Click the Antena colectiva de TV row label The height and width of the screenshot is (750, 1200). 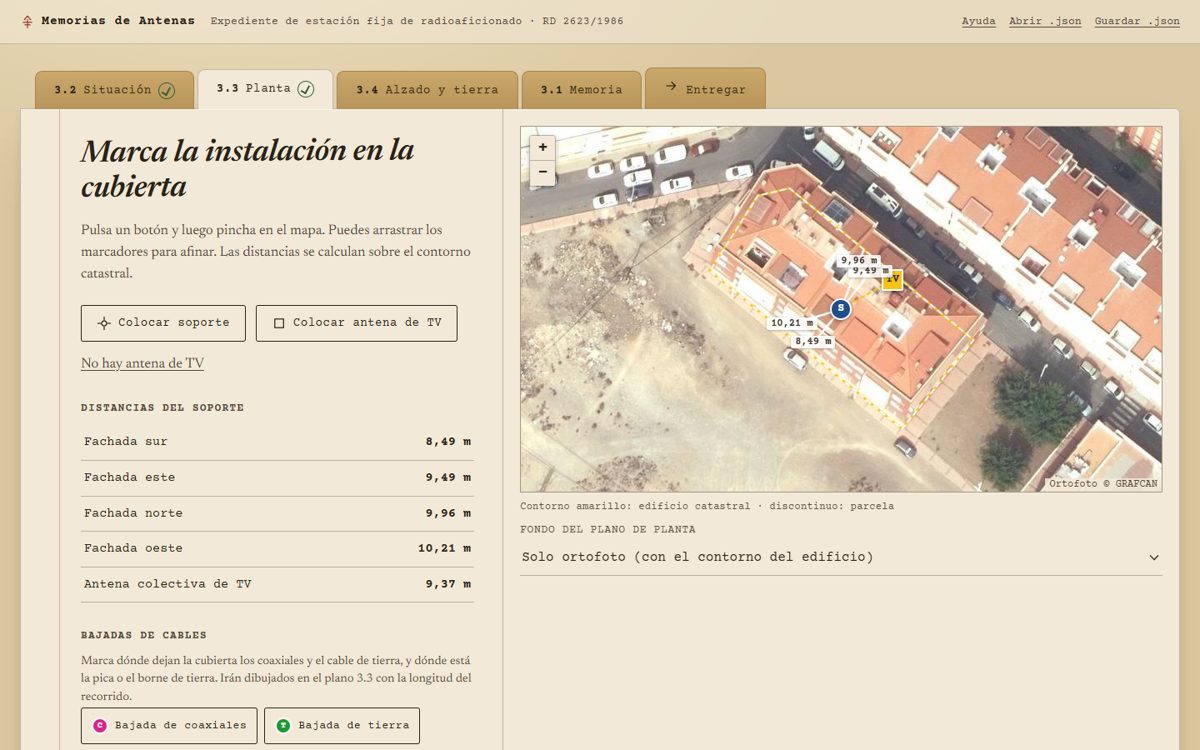point(168,584)
